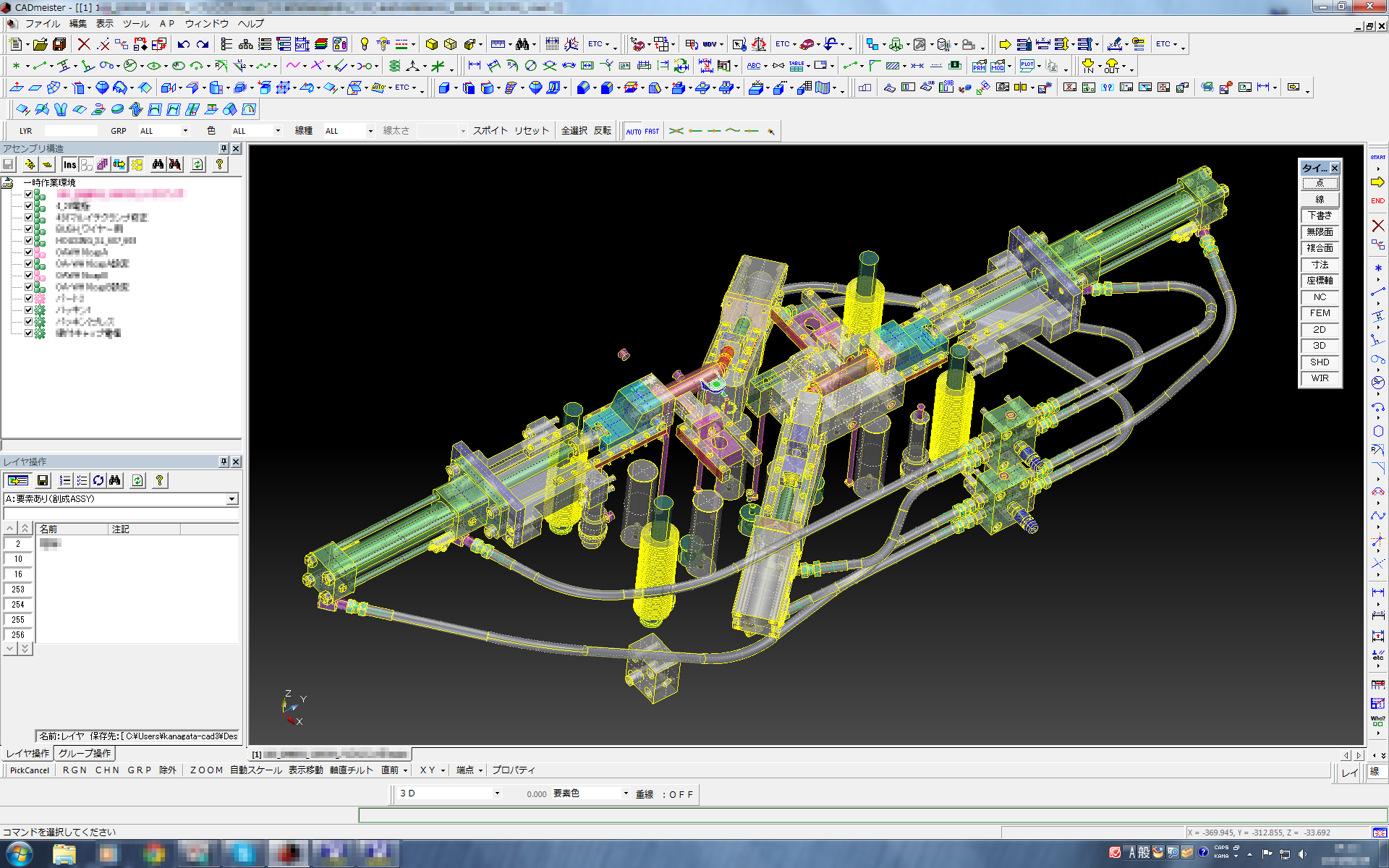
Task: Click the Redo arrow icon
Action: click(203, 44)
